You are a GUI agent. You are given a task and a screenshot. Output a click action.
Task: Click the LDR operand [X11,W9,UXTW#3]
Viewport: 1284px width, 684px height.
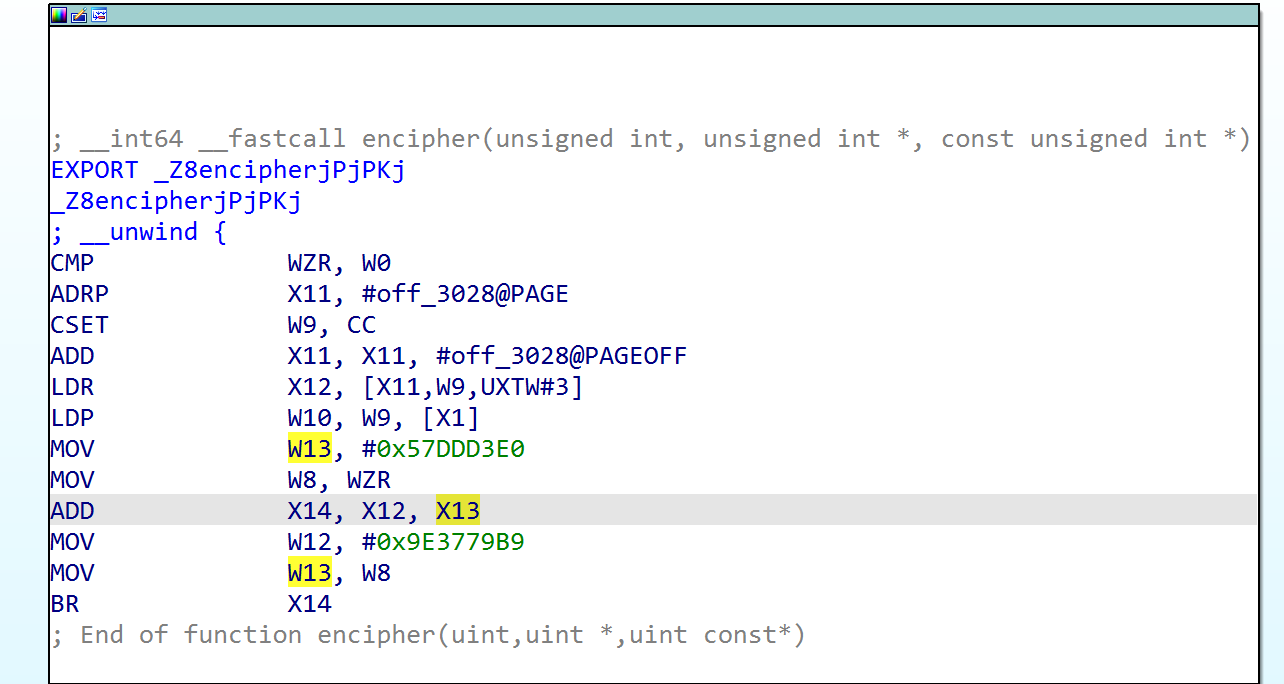click(472, 387)
